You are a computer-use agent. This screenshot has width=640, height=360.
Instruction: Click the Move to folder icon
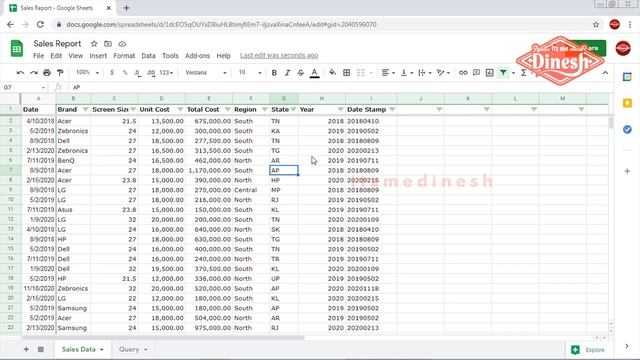[x=108, y=44]
